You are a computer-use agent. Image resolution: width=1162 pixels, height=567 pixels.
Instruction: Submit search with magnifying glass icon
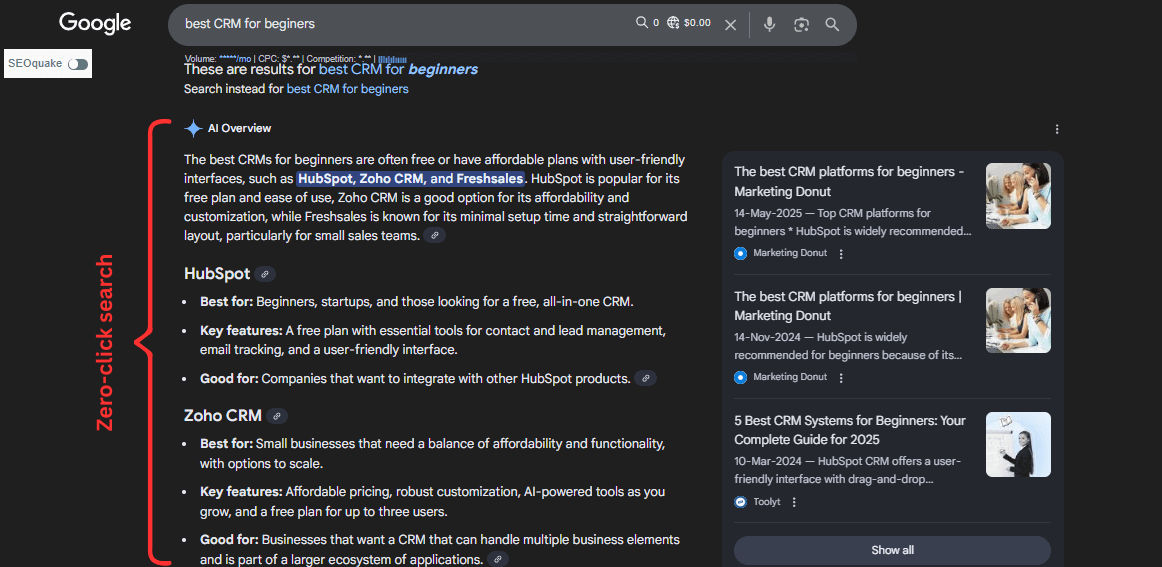(x=832, y=24)
